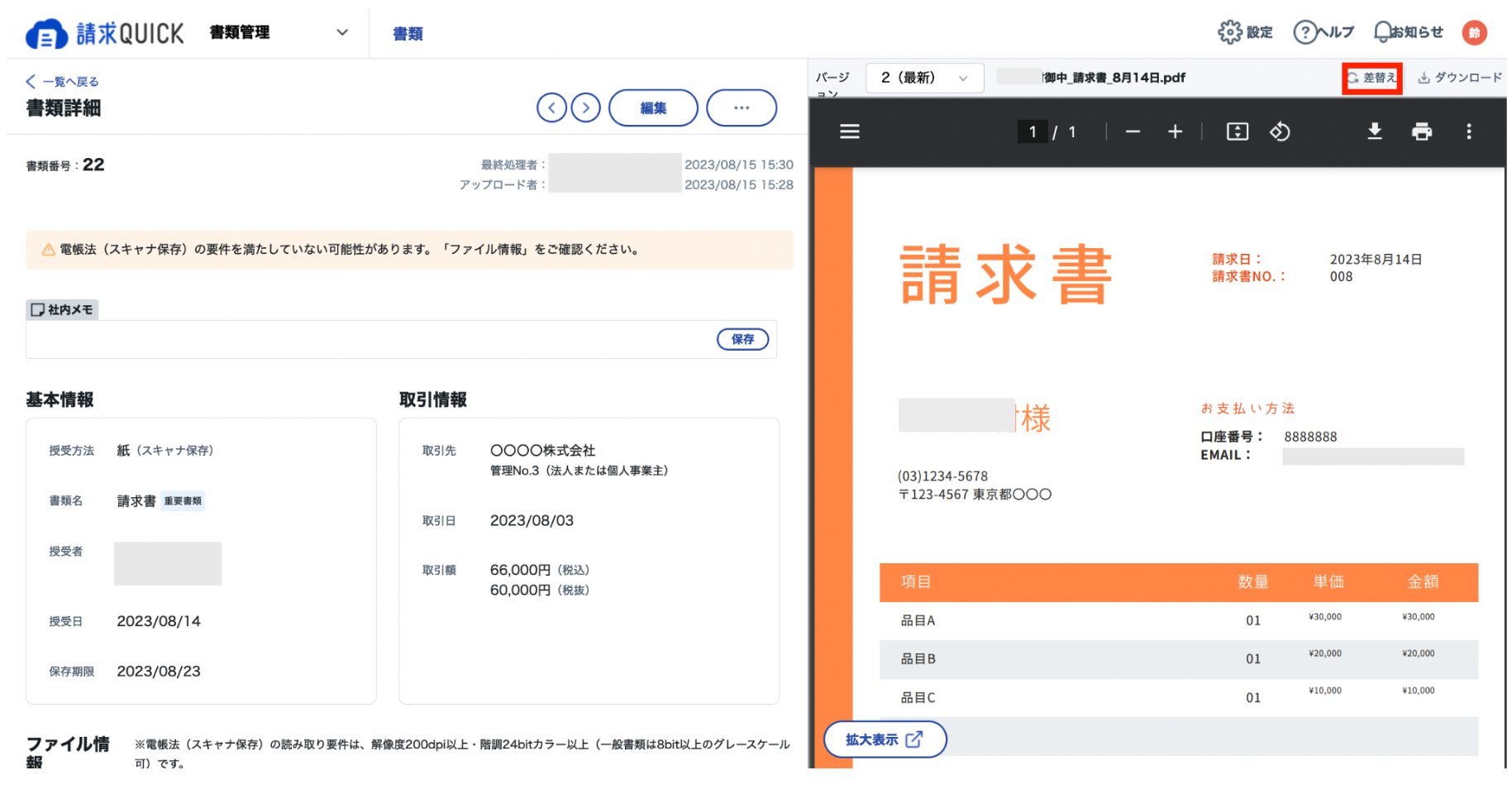This screenshot has height=794, width=1512.
Task: Click the 取引日 value 2023/08/03
Action: point(532,520)
